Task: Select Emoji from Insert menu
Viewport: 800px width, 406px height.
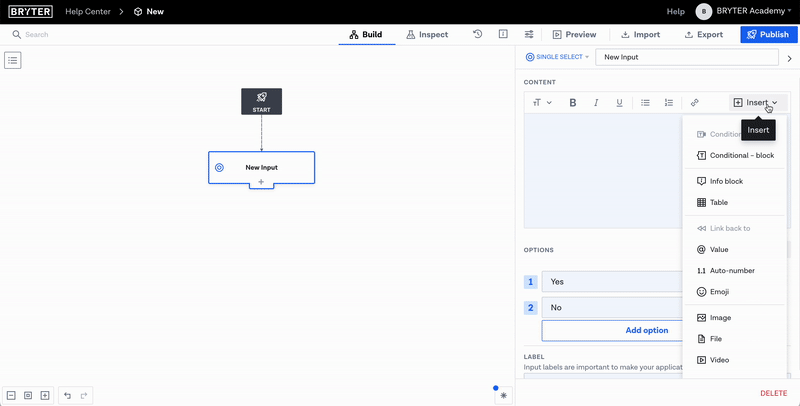Action: click(719, 291)
